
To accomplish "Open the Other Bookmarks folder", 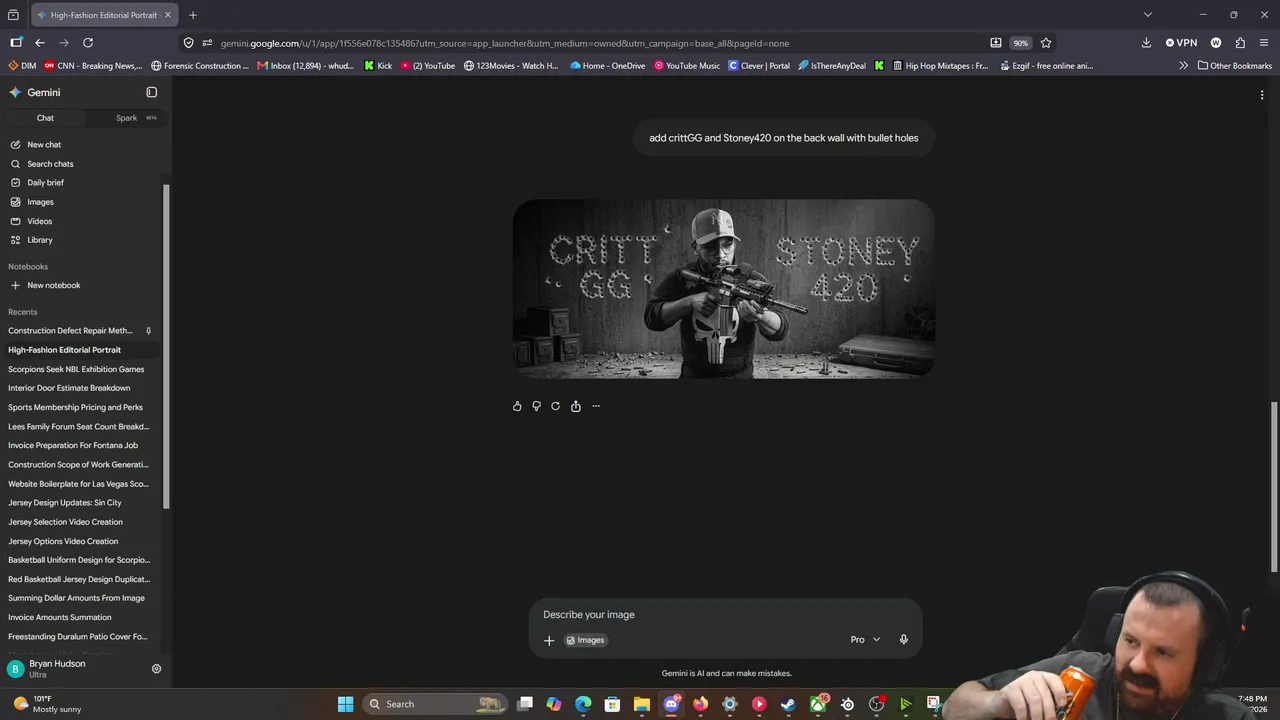I will [1234, 66].
